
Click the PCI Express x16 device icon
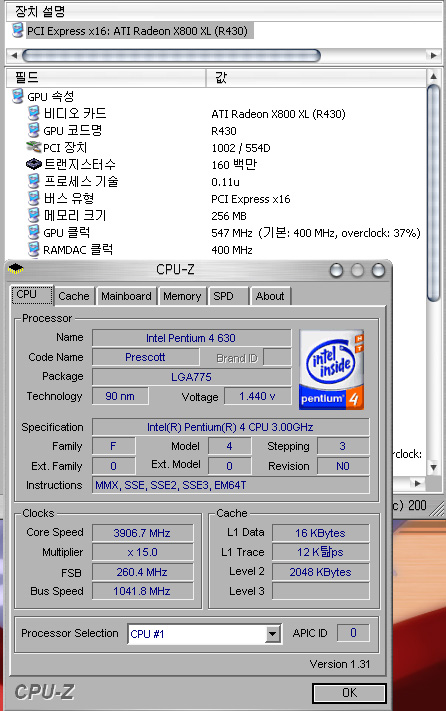coord(18,31)
